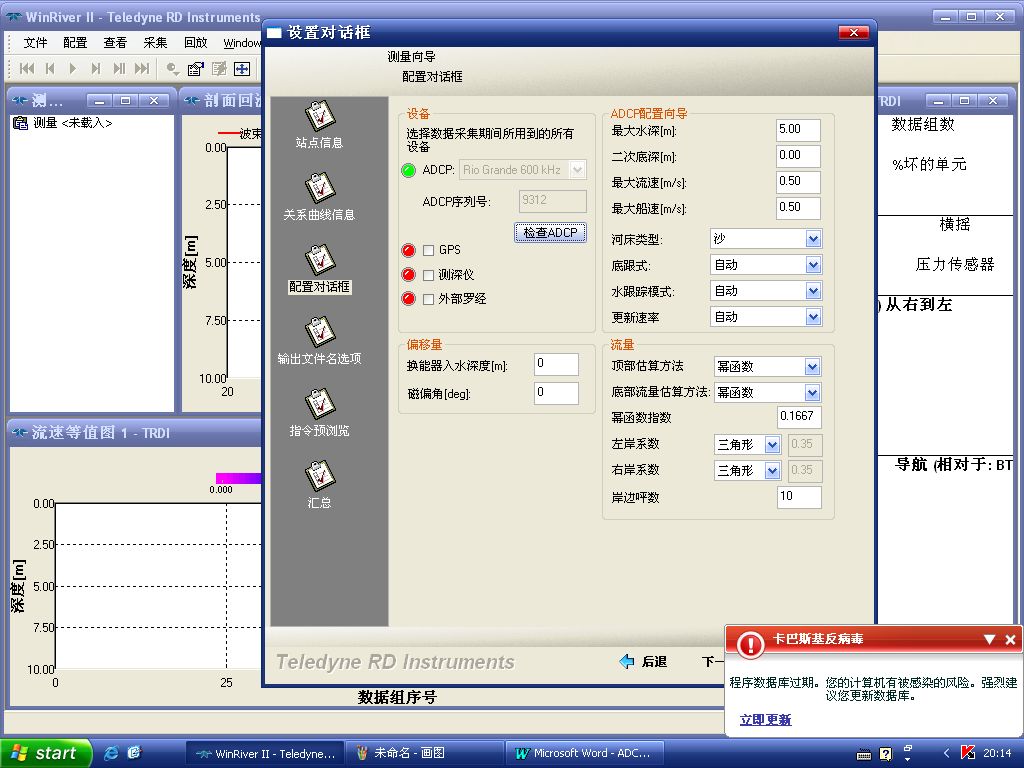The width and height of the screenshot is (1024, 768).
Task: Open the 文件 menu
Action: point(35,43)
